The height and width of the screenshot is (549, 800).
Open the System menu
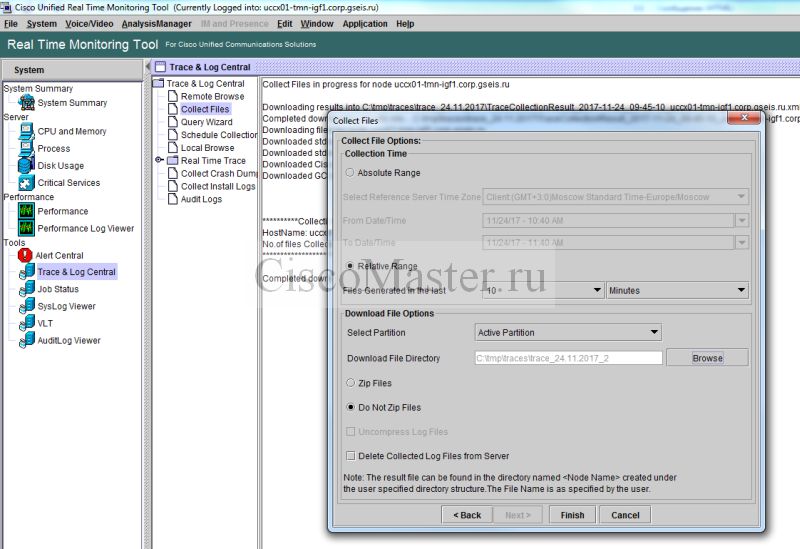point(41,23)
